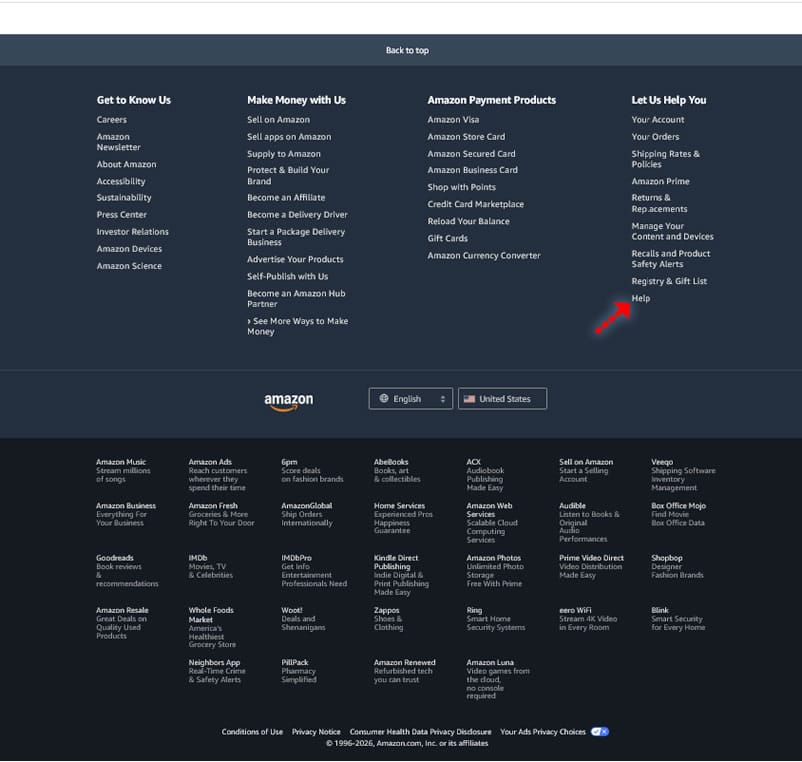The width and height of the screenshot is (802, 762).
Task: Toggle Your Ads Privacy Choices switch icon
Action: [x=599, y=732]
